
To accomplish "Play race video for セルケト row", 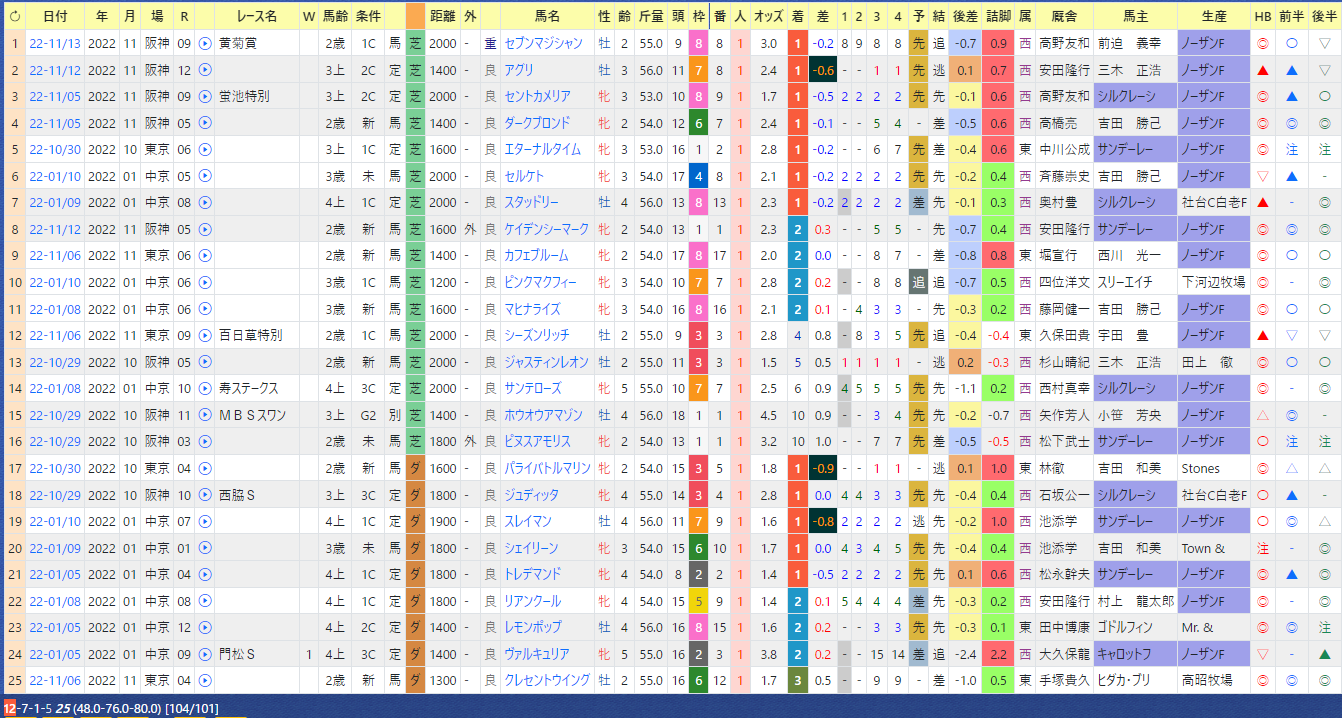I will click(x=205, y=176).
